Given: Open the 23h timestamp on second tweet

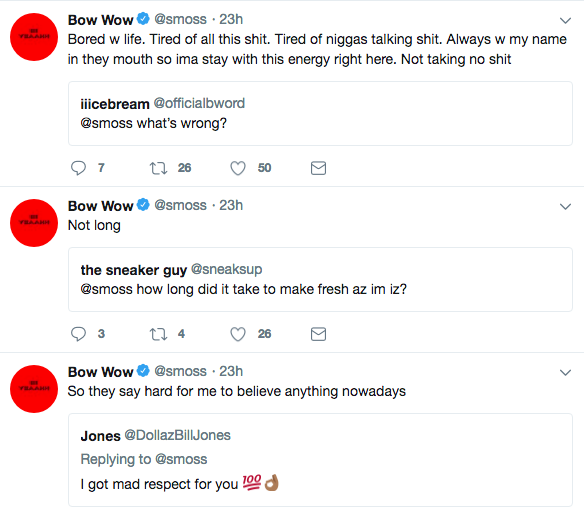Looking at the screenshot, I should click(x=231, y=205).
